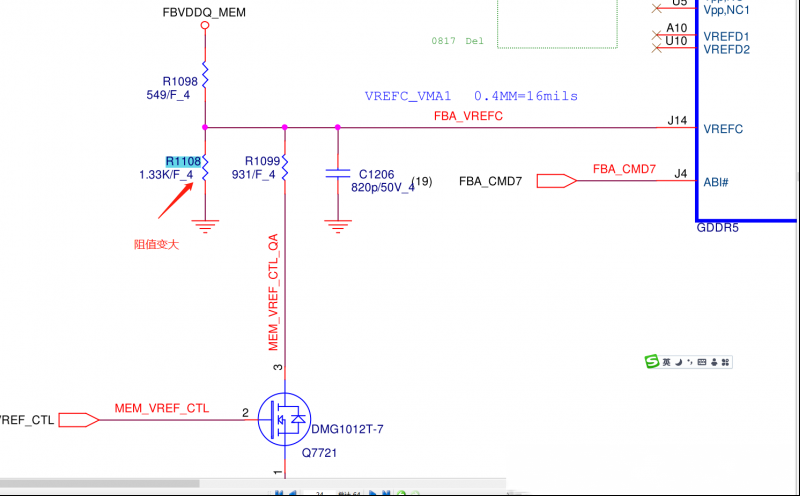800x496 pixels.
Task: Click pin number J14
Action: point(678,120)
